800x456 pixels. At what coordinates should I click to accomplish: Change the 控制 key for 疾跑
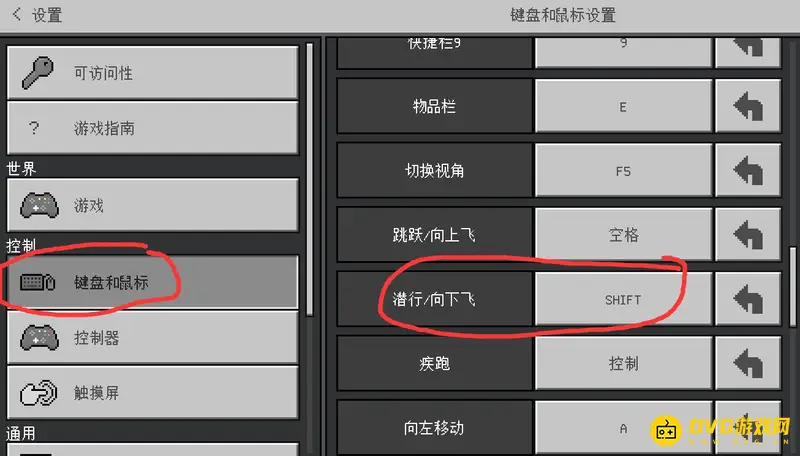(x=623, y=363)
